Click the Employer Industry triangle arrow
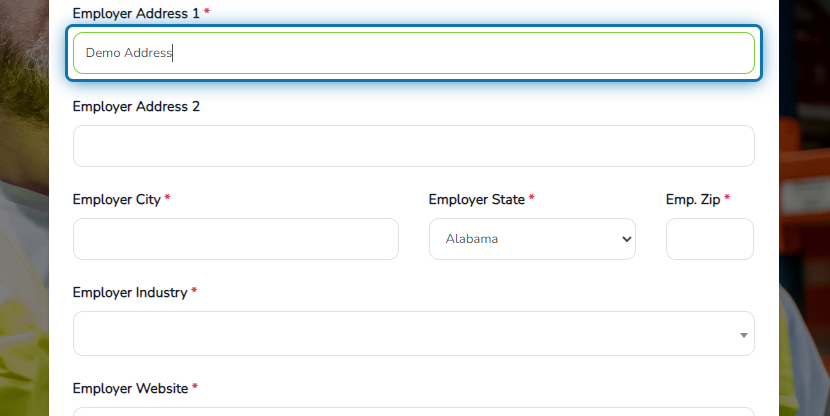 744,335
